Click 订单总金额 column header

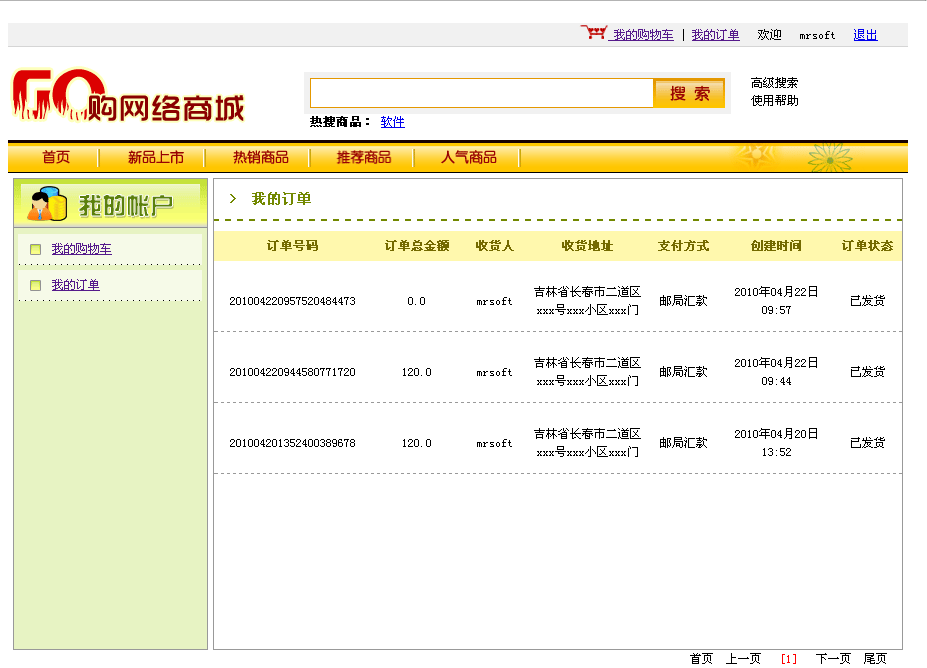click(417, 246)
